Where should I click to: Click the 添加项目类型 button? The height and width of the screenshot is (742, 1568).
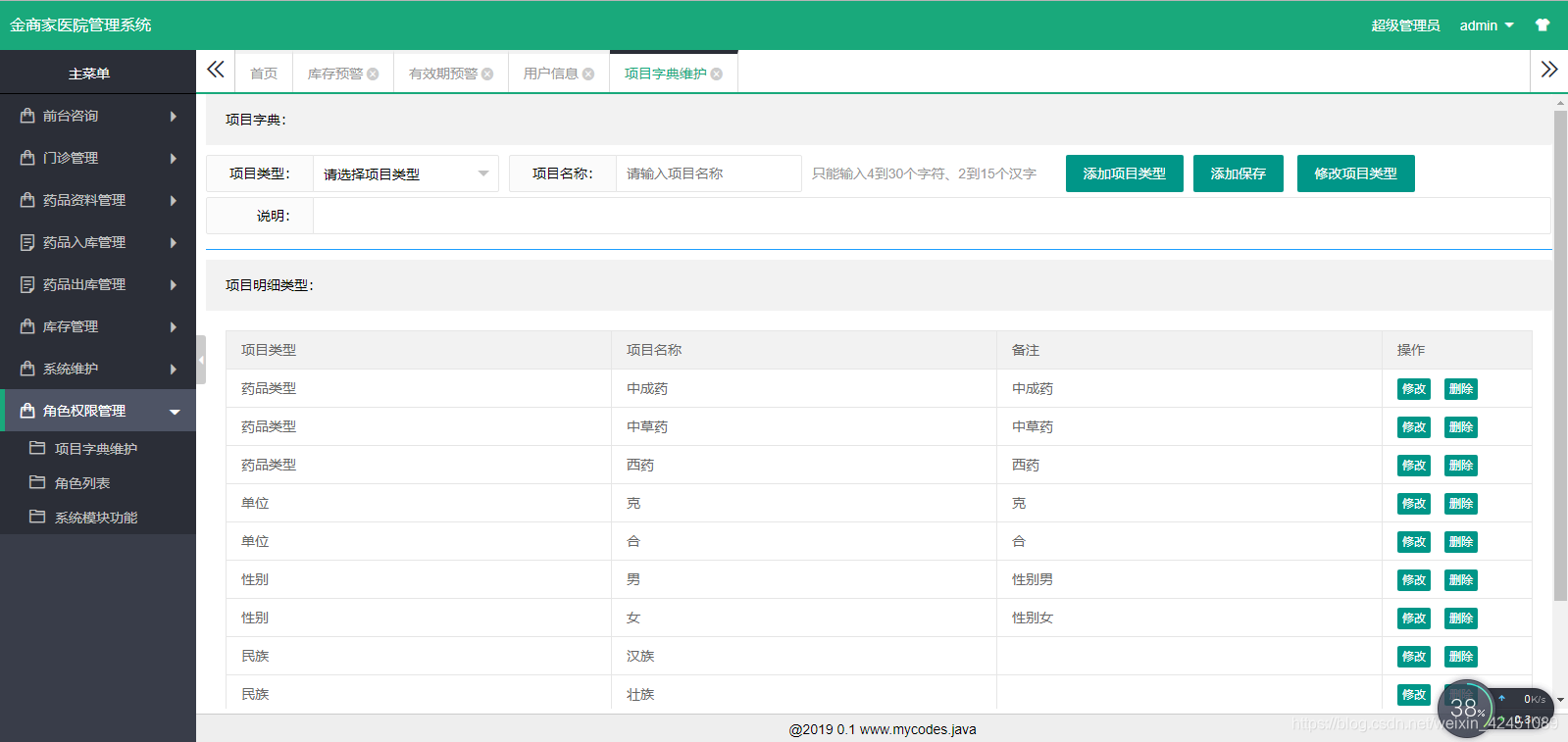pyautogui.click(x=1125, y=173)
